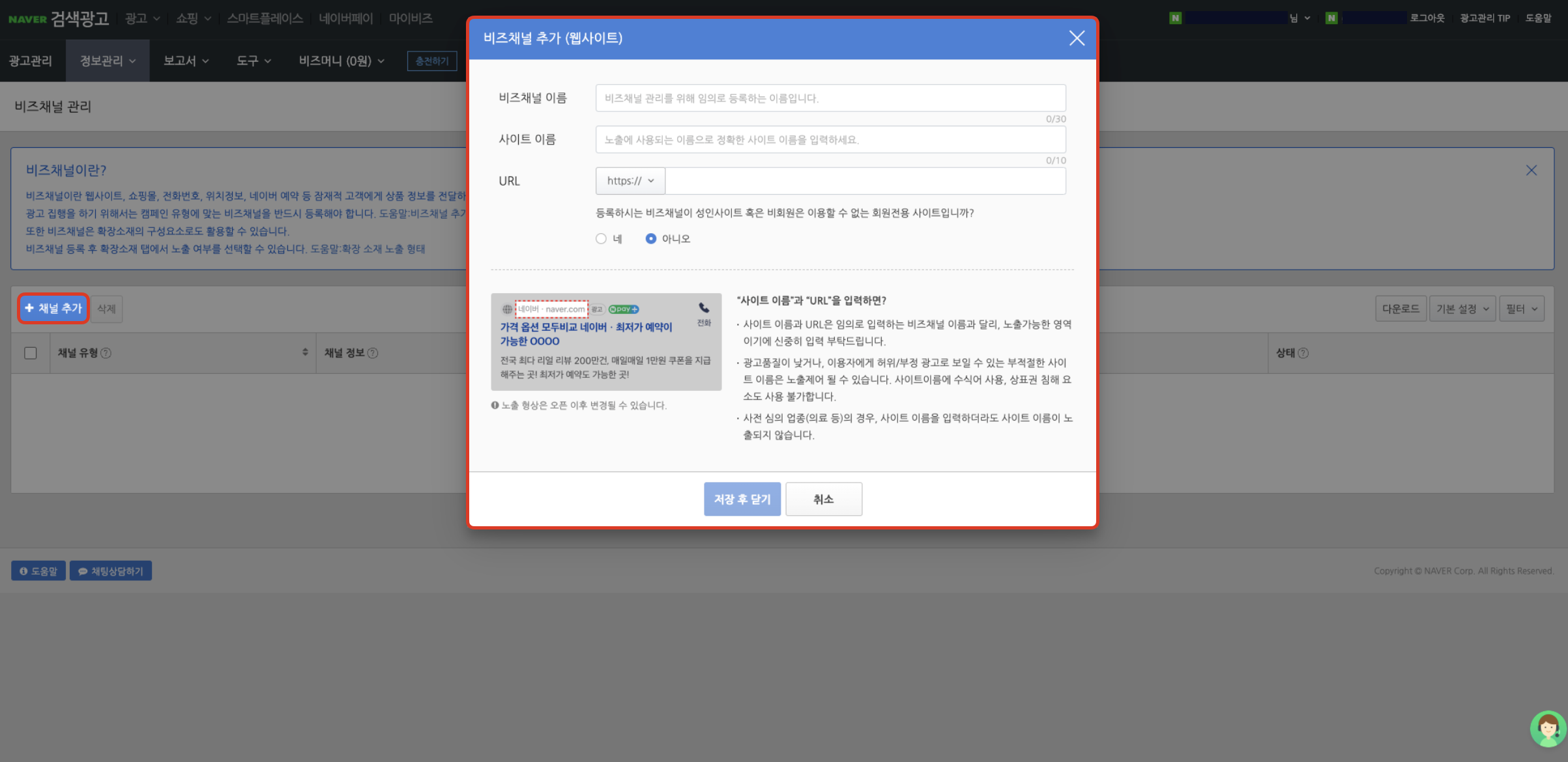This screenshot has width=1568, height=762.
Task: Click the Naver Pay badge in the ad preview
Action: (622, 309)
